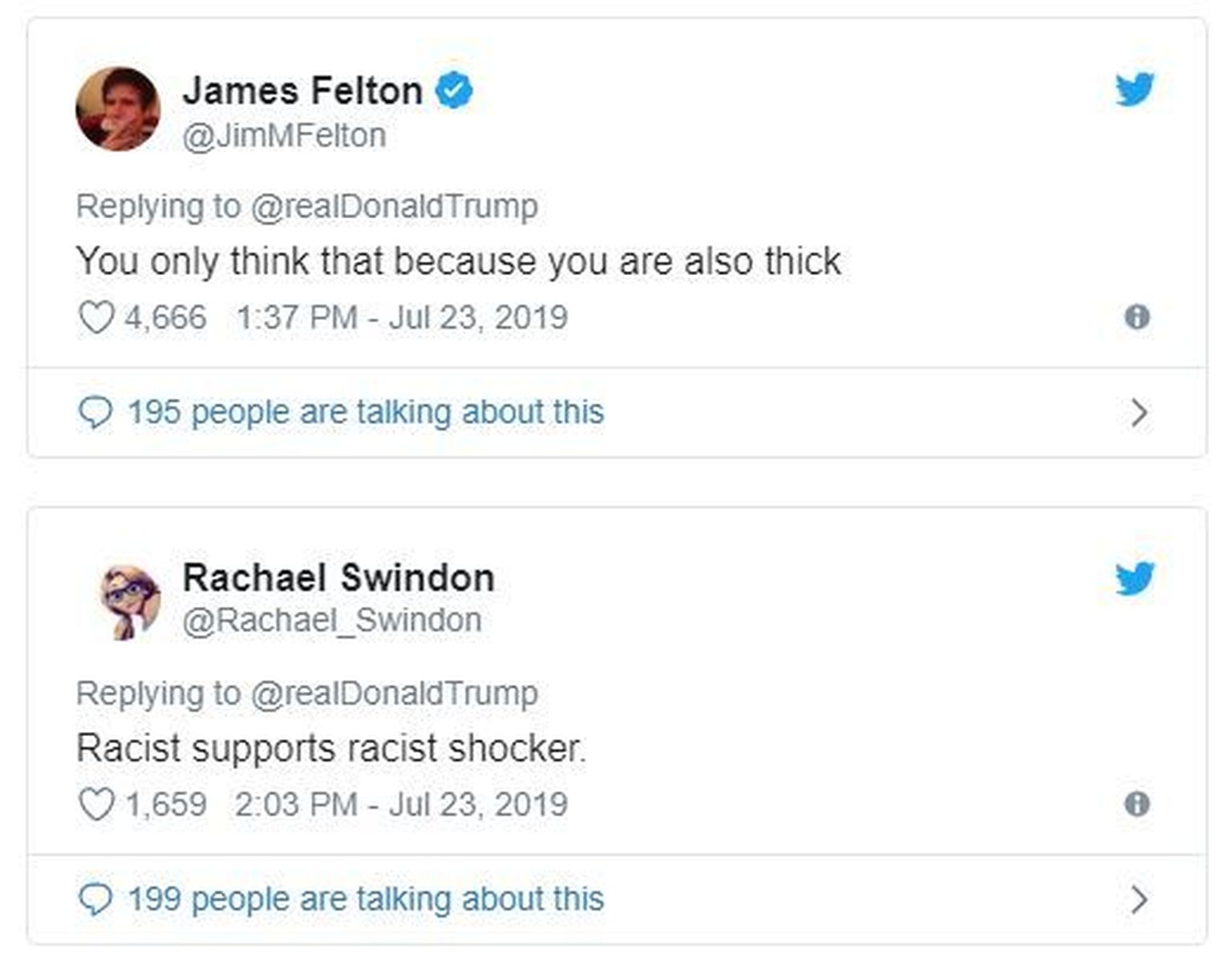
Task: Expand the 195 people conversation chevron
Action: coord(1139,413)
